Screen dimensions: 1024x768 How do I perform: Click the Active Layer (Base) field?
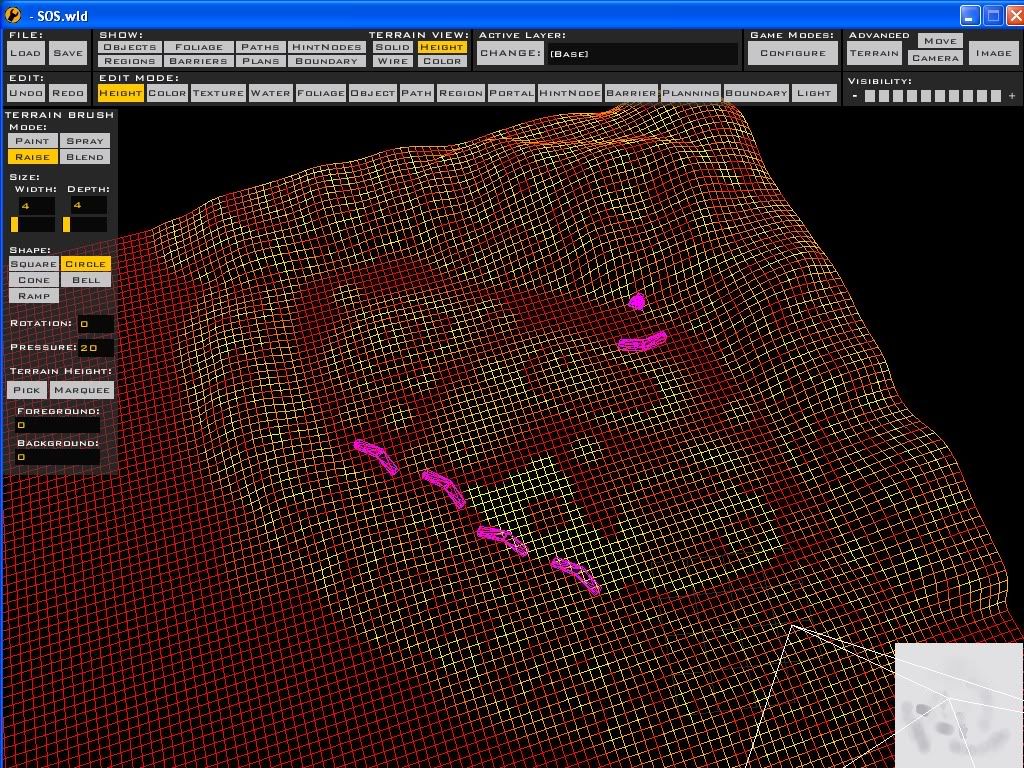[x=642, y=54]
